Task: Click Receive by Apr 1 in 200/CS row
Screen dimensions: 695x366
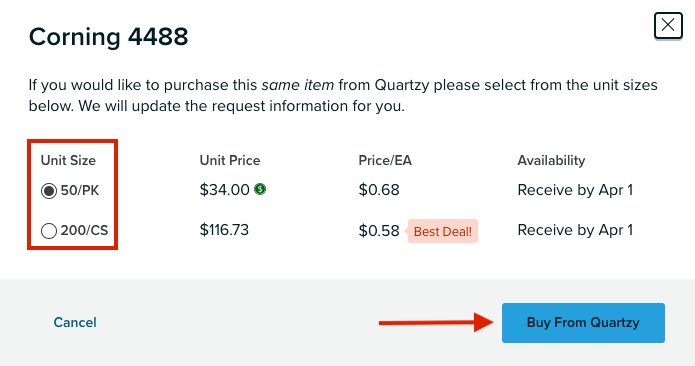Action: point(575,230)
